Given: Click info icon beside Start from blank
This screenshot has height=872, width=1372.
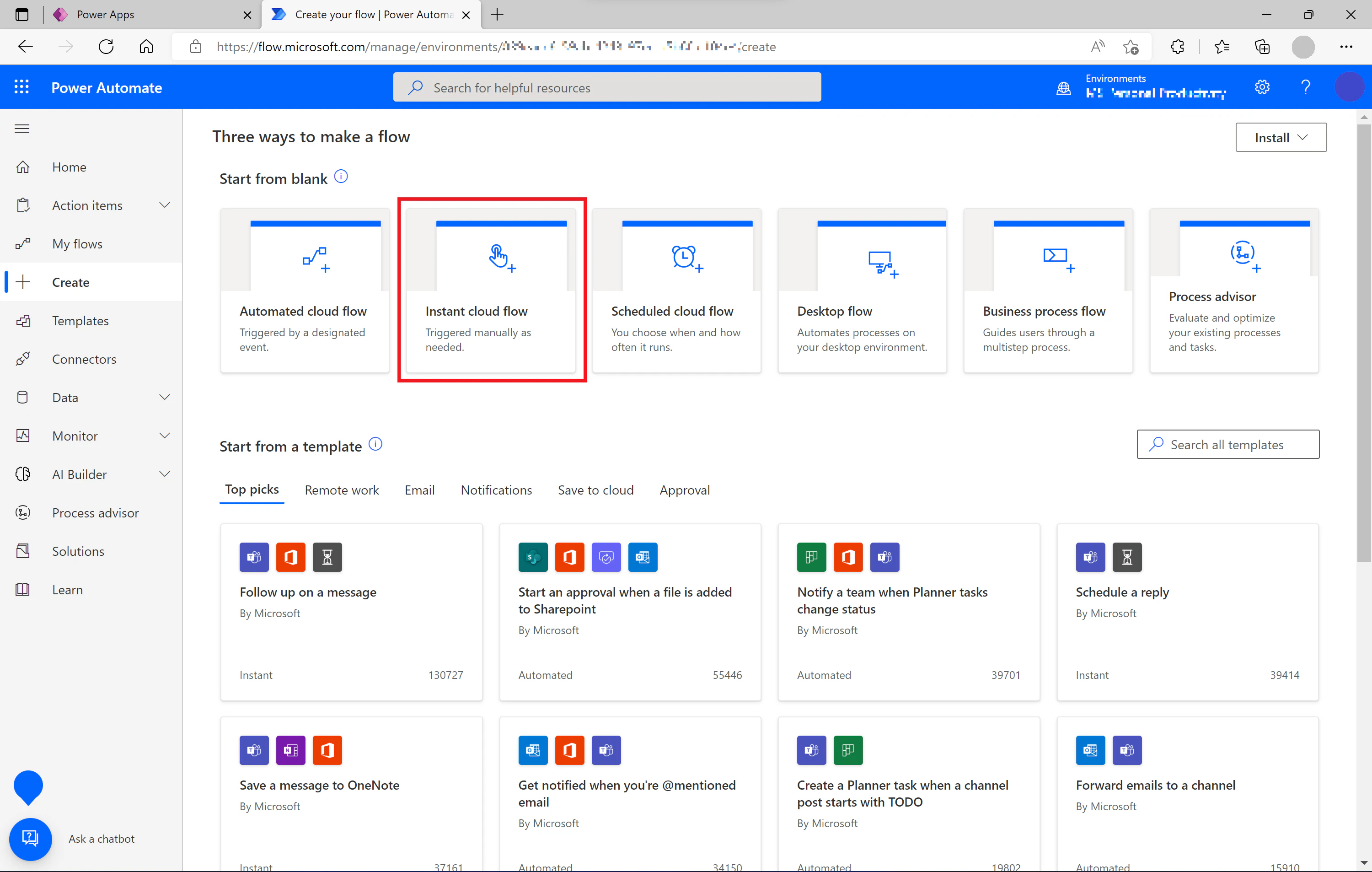Looking at the screenshot, I should coord(341,177).
